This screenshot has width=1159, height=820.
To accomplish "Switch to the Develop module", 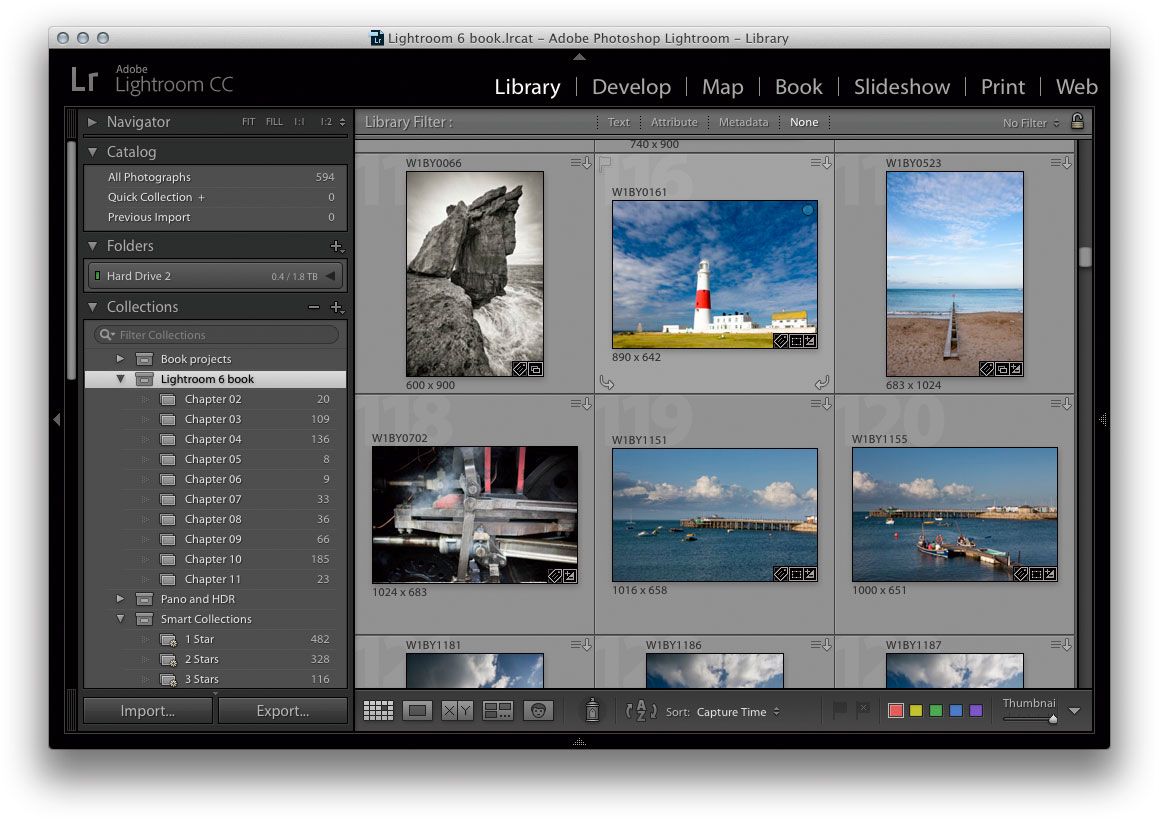I will (x=631, y=87).
